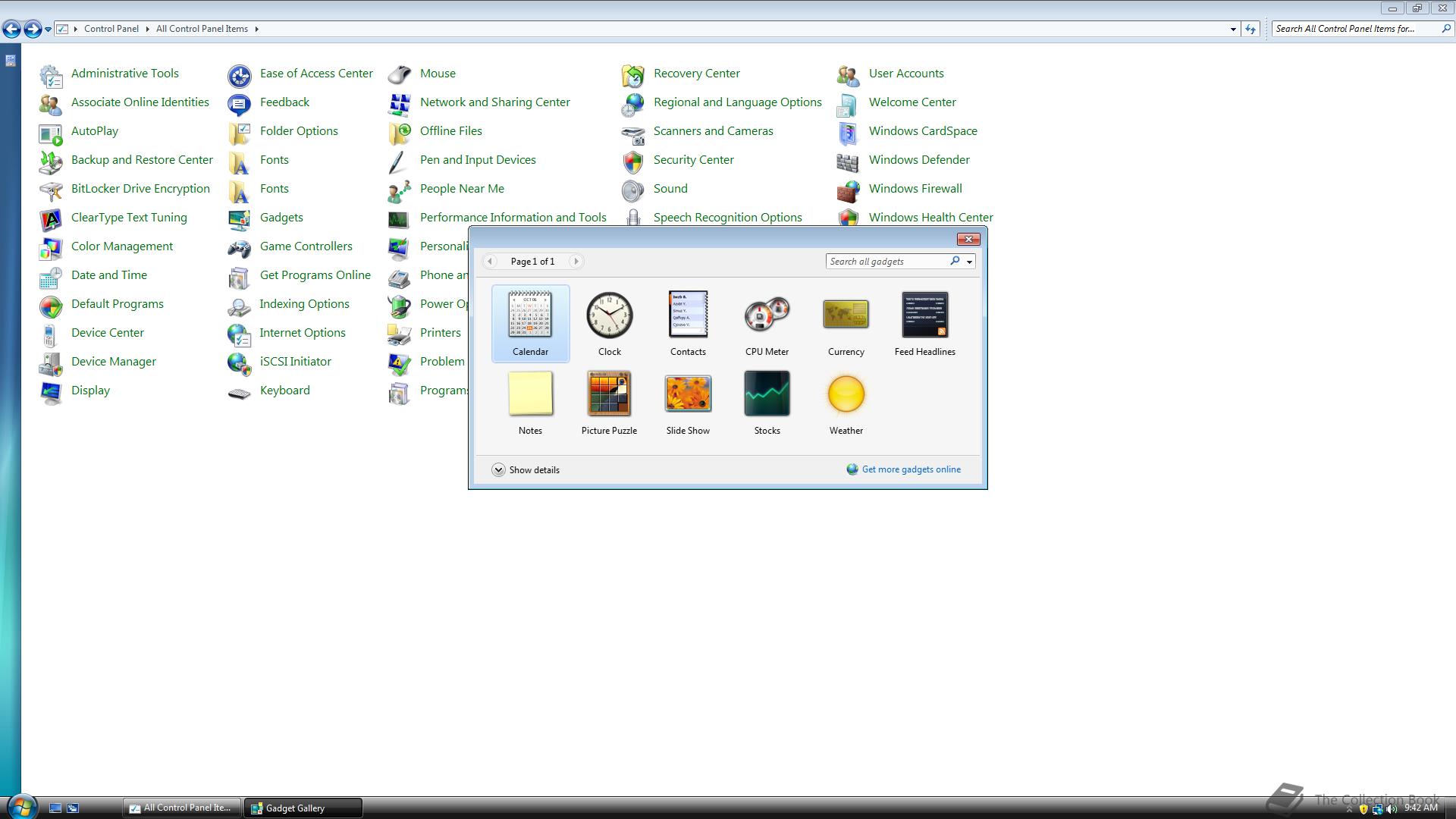The image size is (1456, 819).
Task: Click the Windows Start orb
Action: pos(21,807)
